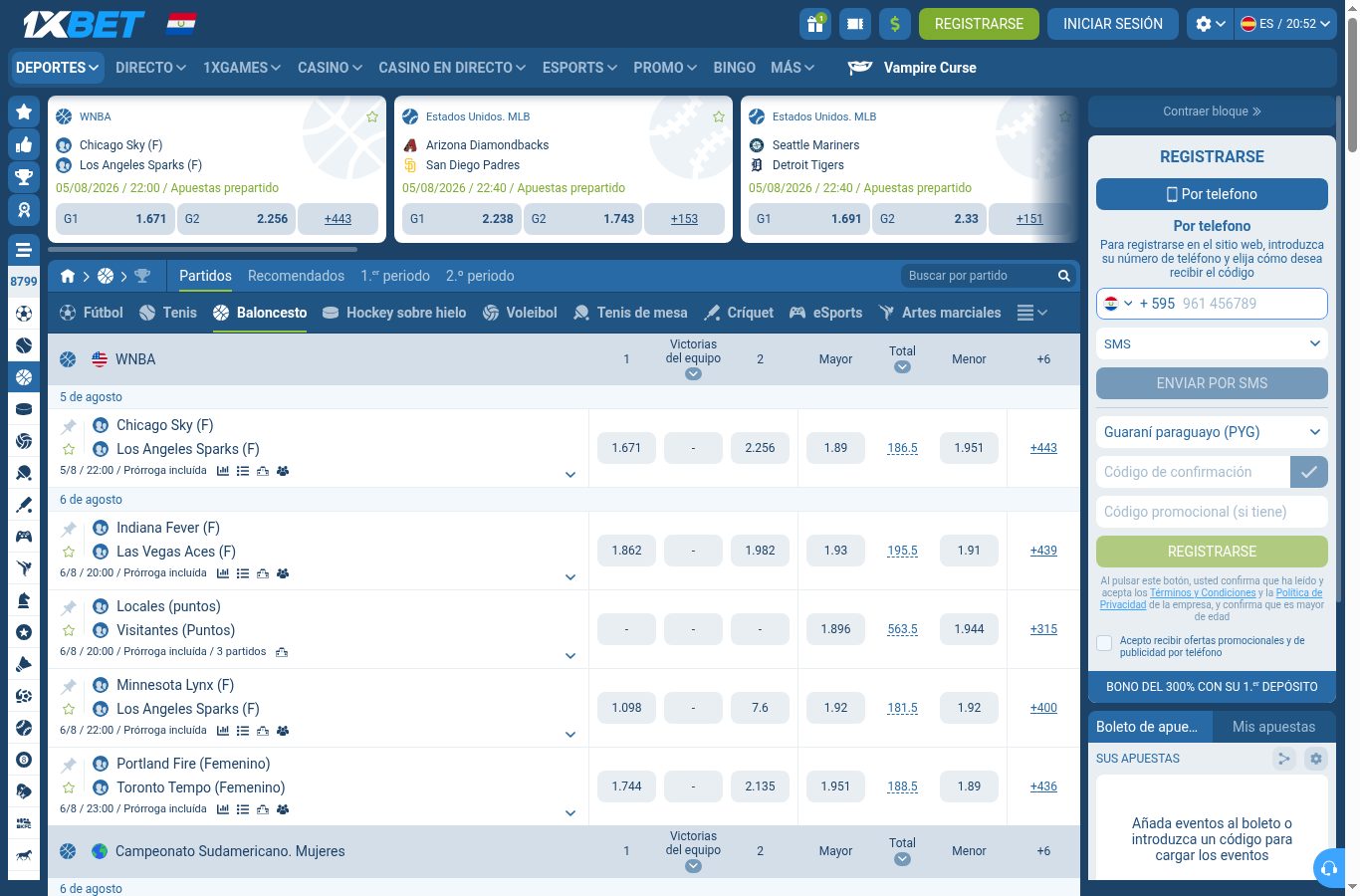Click Código promocional input field
The image size is (1360, 896).
(x=1212, y=512)
